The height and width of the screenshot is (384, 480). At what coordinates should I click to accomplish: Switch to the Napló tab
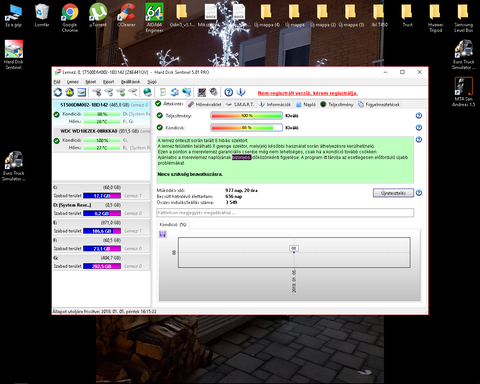306,104
